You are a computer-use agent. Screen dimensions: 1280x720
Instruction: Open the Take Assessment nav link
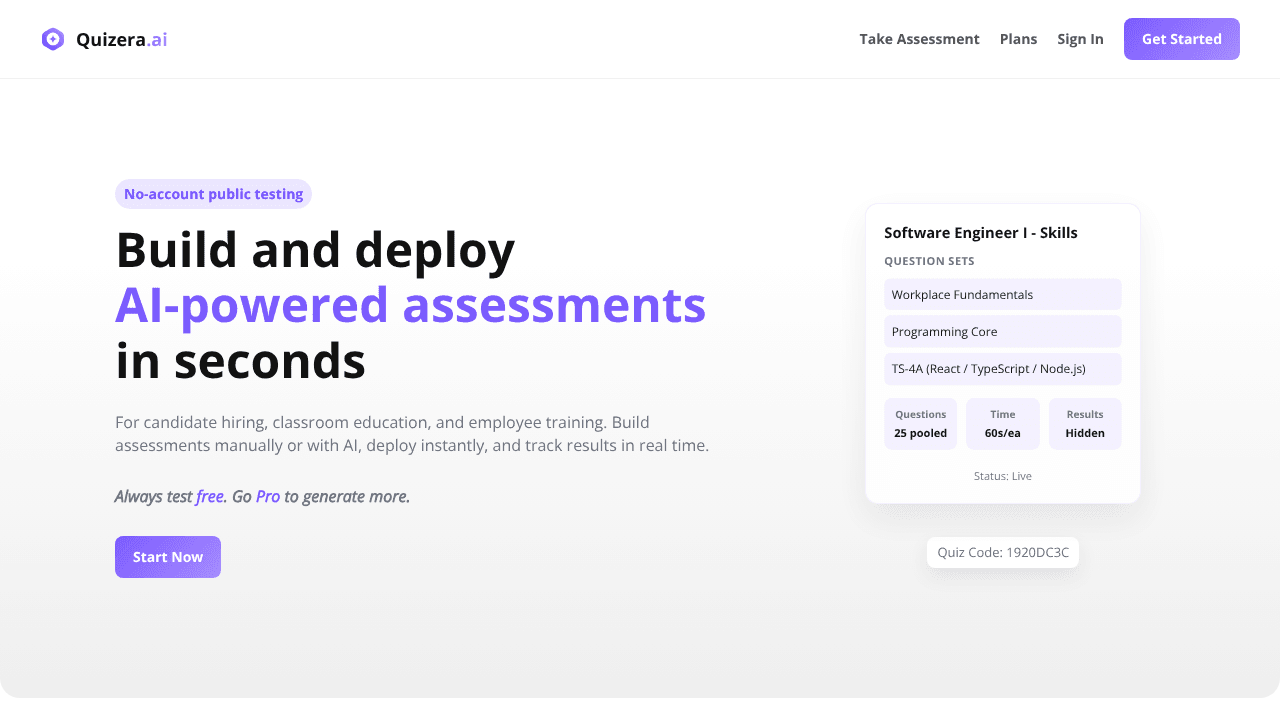click(x=919, y=39)
